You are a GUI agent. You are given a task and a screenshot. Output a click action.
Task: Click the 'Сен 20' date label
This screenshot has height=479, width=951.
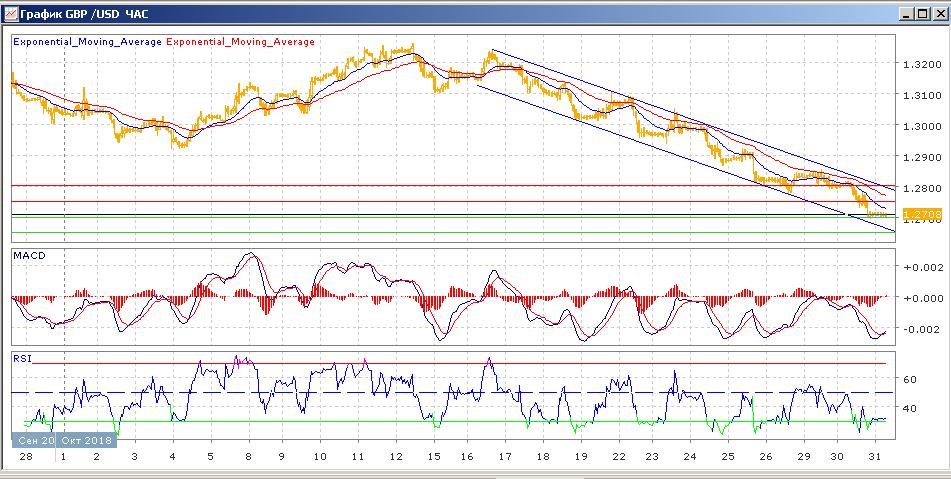(37, 439)
